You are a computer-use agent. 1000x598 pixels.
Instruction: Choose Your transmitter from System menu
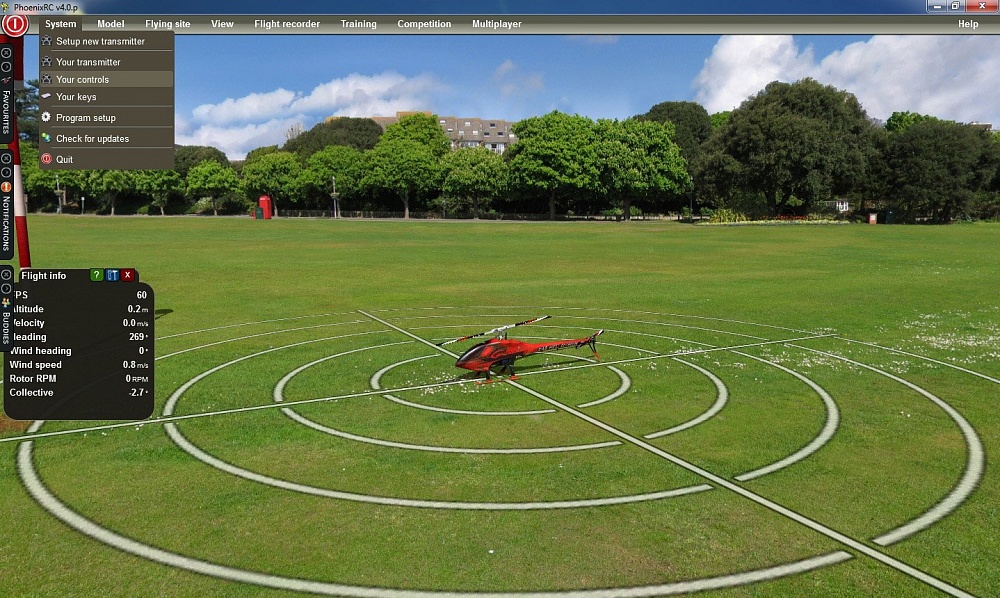pos(88,62)
